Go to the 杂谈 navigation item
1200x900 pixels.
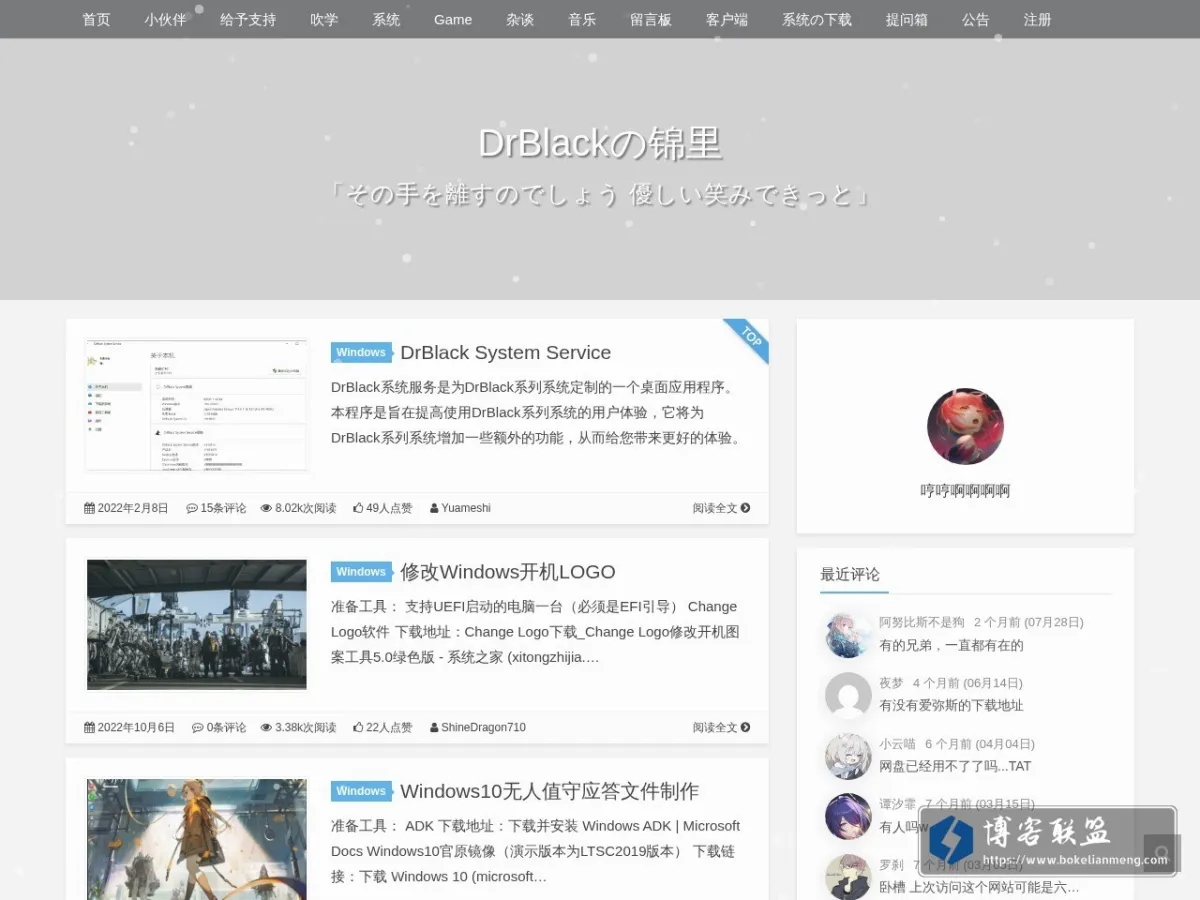point(520,19)
